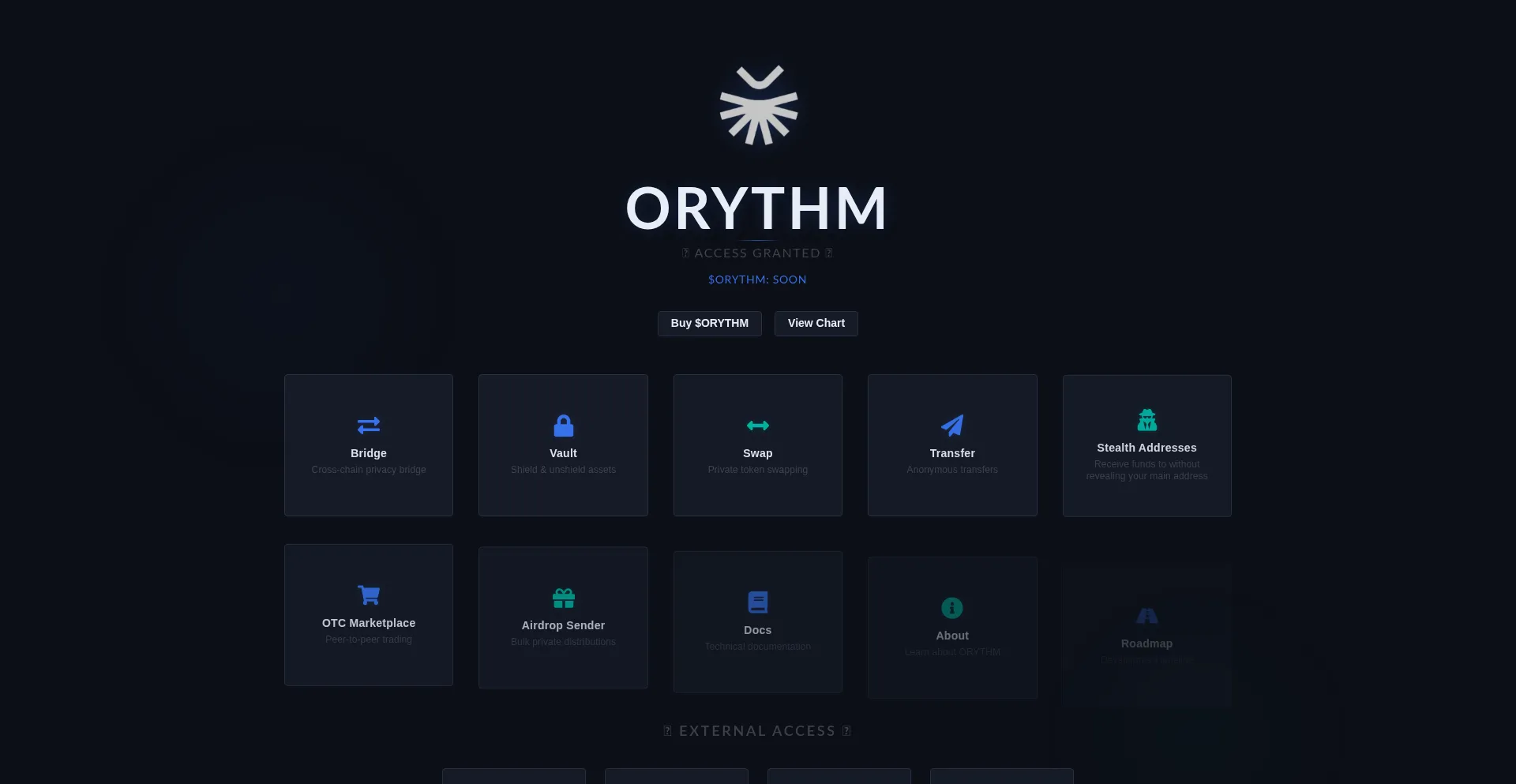Click the Swap horizontal arrows icon
Image resolution: width=1516 pixels, height=784 pixels.
point(757,426)
